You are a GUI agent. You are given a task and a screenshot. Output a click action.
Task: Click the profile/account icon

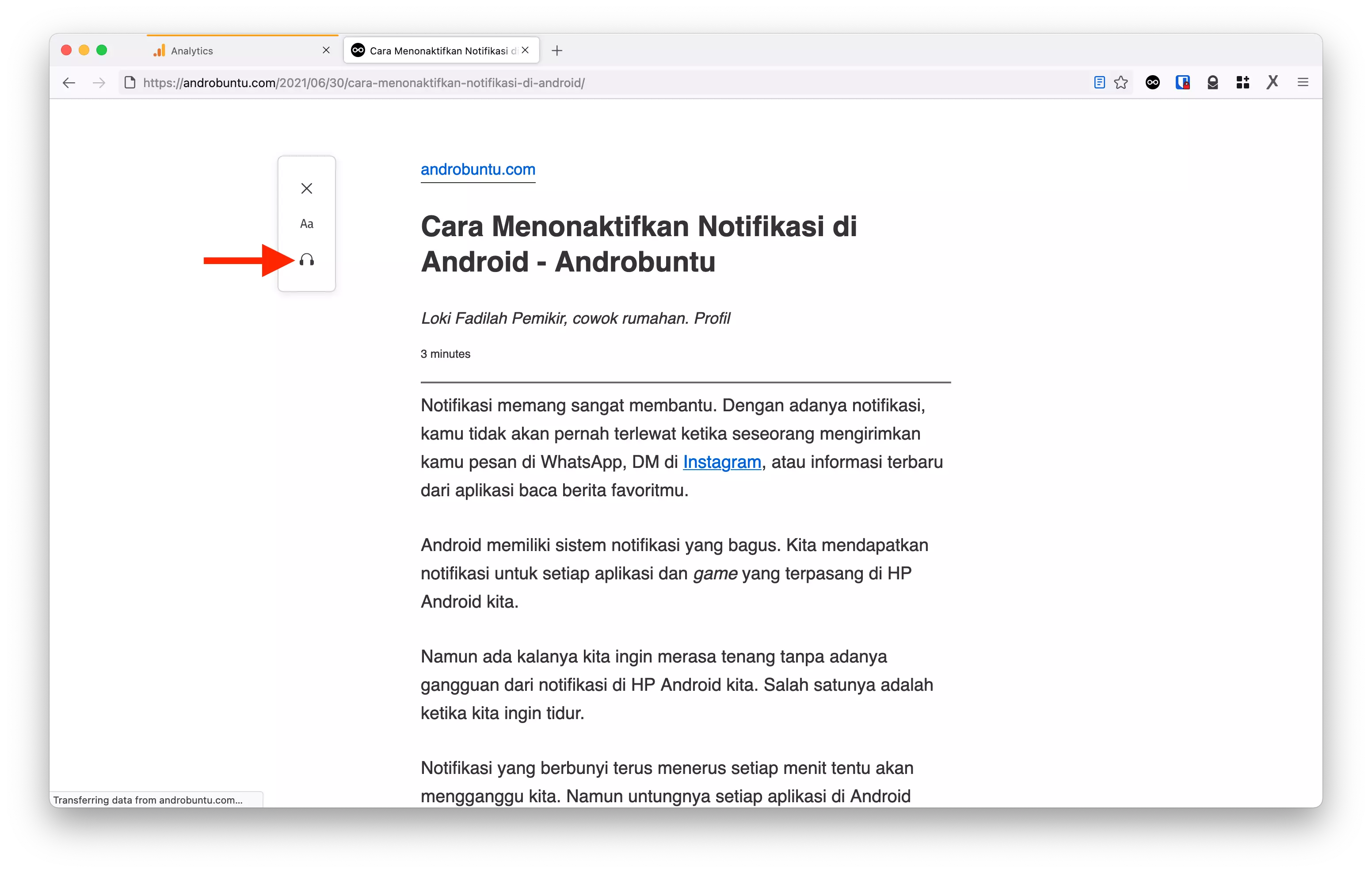pyautogui.click(x=1211, y=82)
